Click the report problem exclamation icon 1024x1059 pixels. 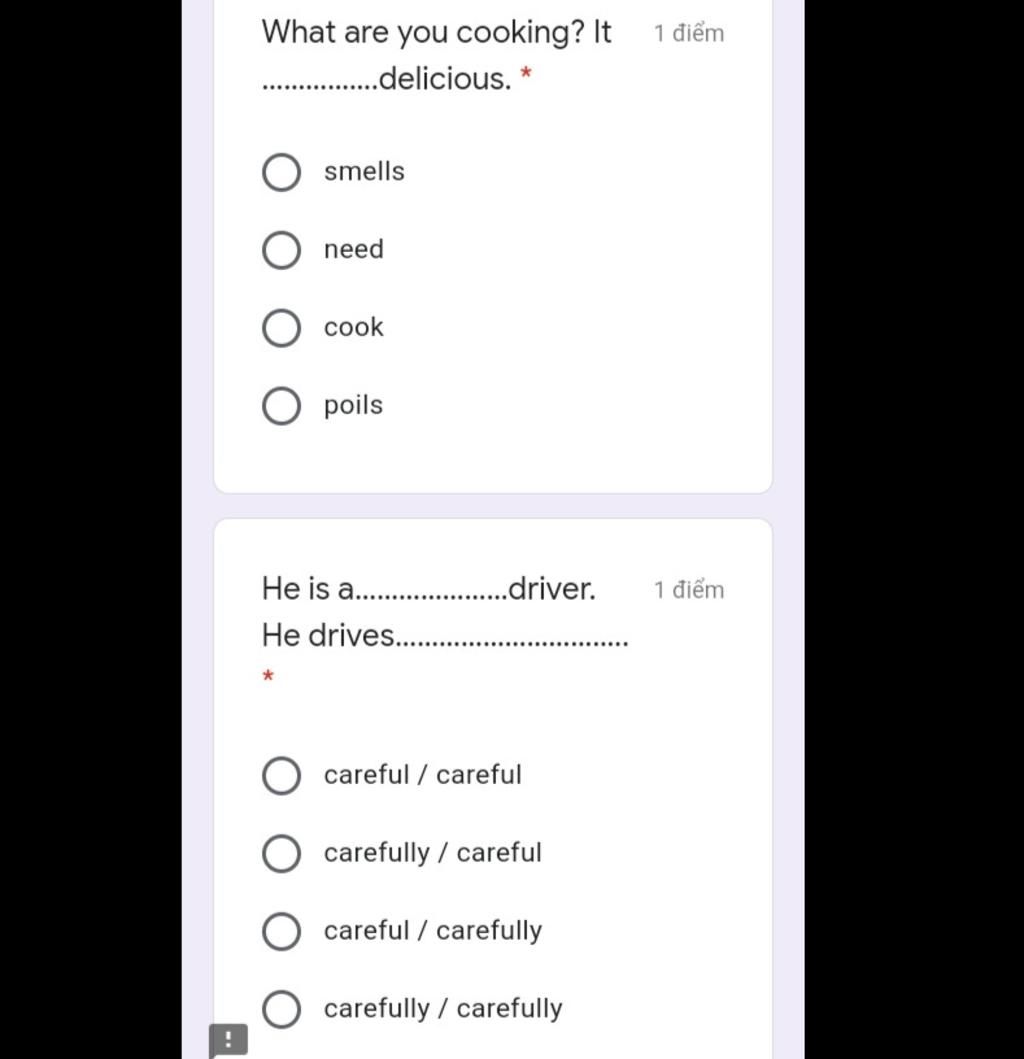click(228, 1040)
